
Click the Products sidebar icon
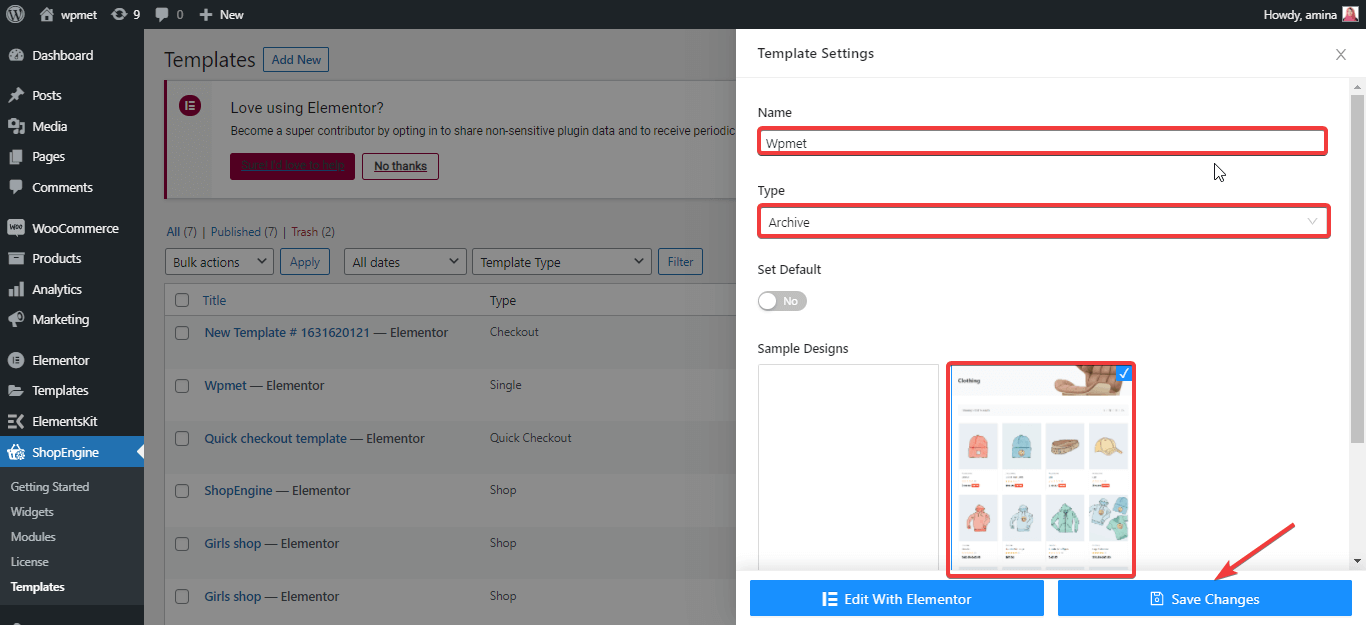(x=16, y=258)
